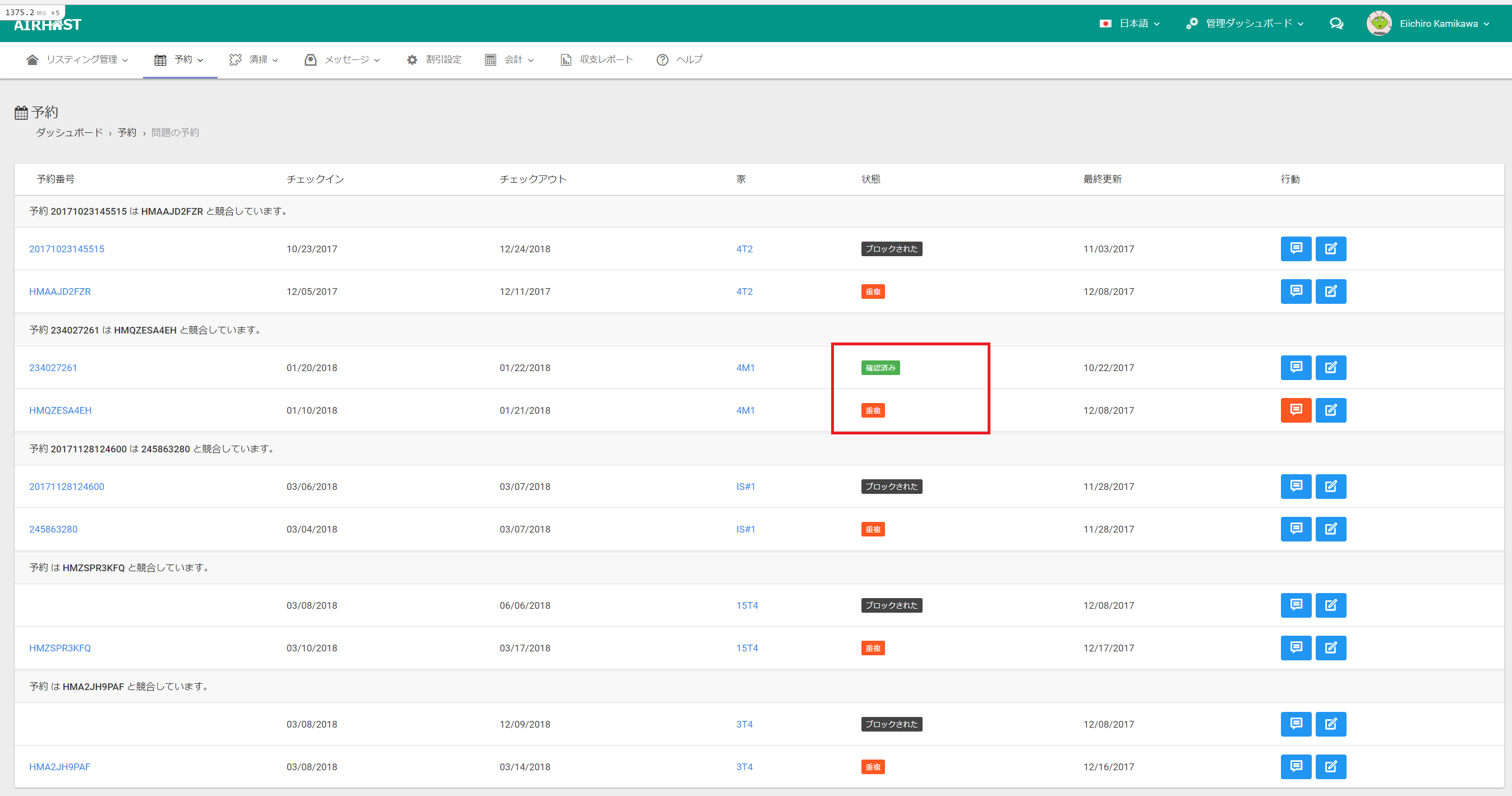
Task: Click the 4M1 listing link for 234027261
Action: (745, 368)
